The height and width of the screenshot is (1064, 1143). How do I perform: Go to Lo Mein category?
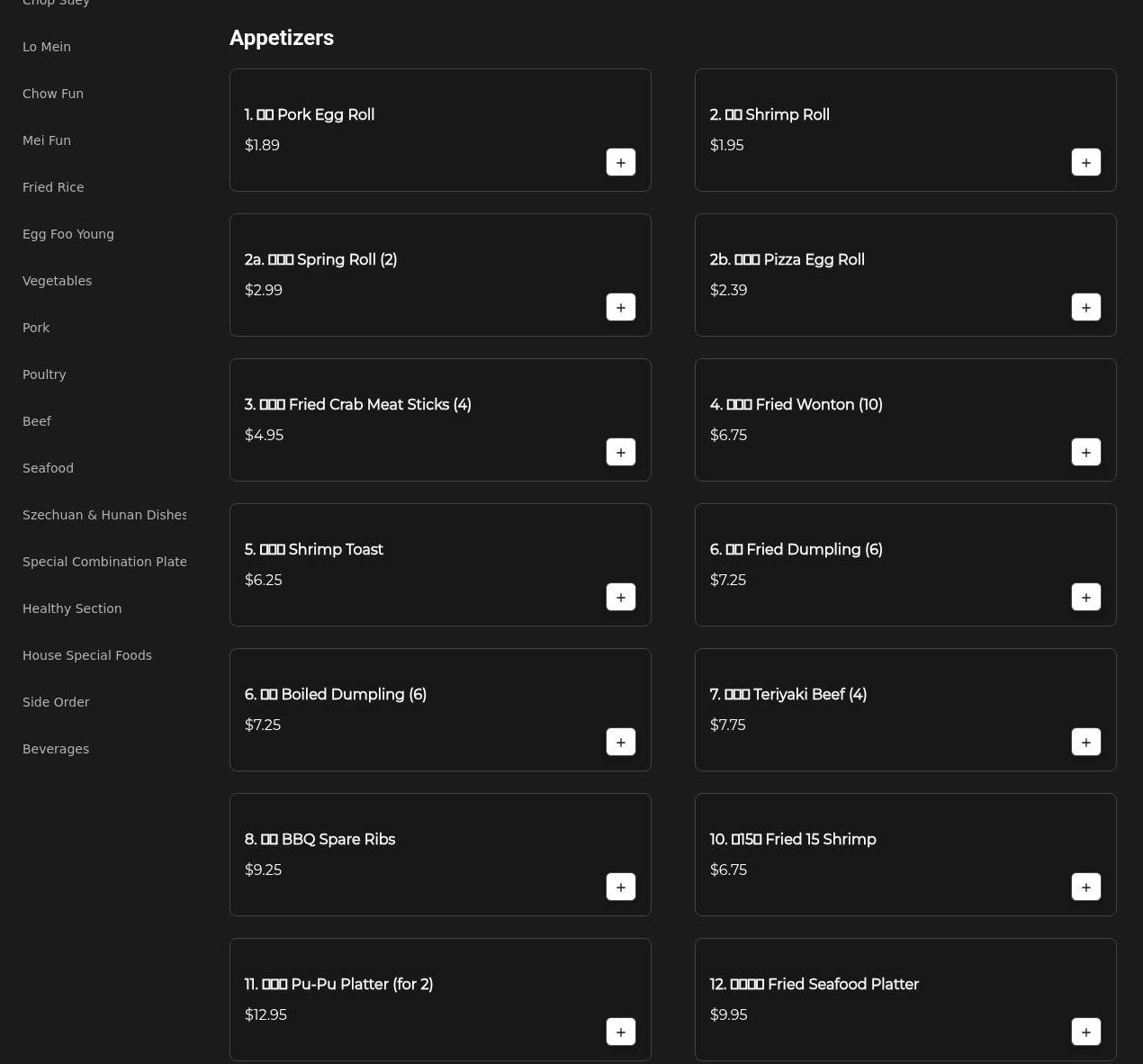(x=47, y=47)
